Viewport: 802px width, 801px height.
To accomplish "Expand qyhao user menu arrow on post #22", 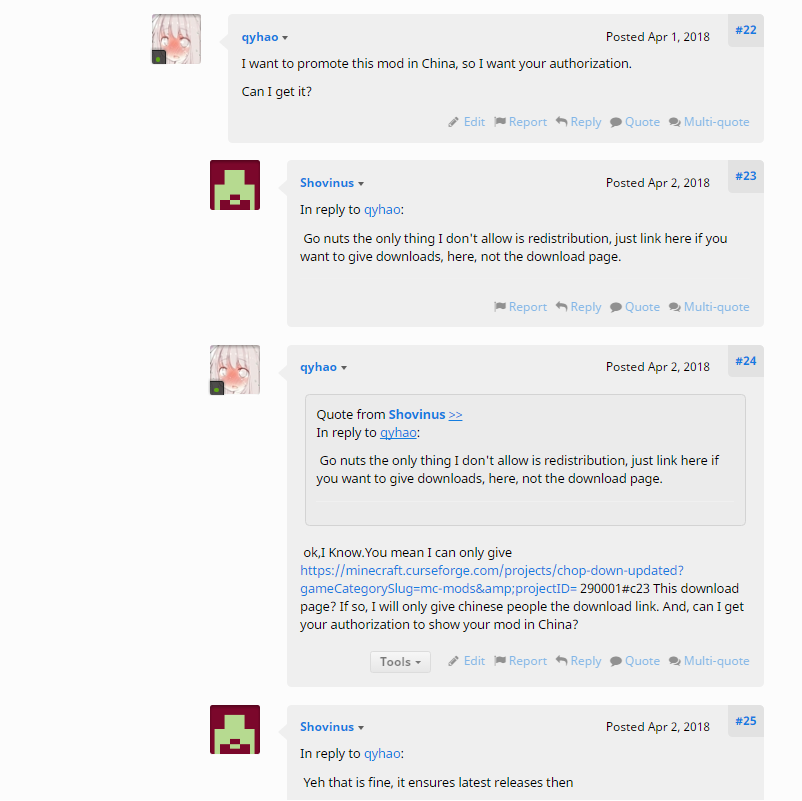I will 285,38.
